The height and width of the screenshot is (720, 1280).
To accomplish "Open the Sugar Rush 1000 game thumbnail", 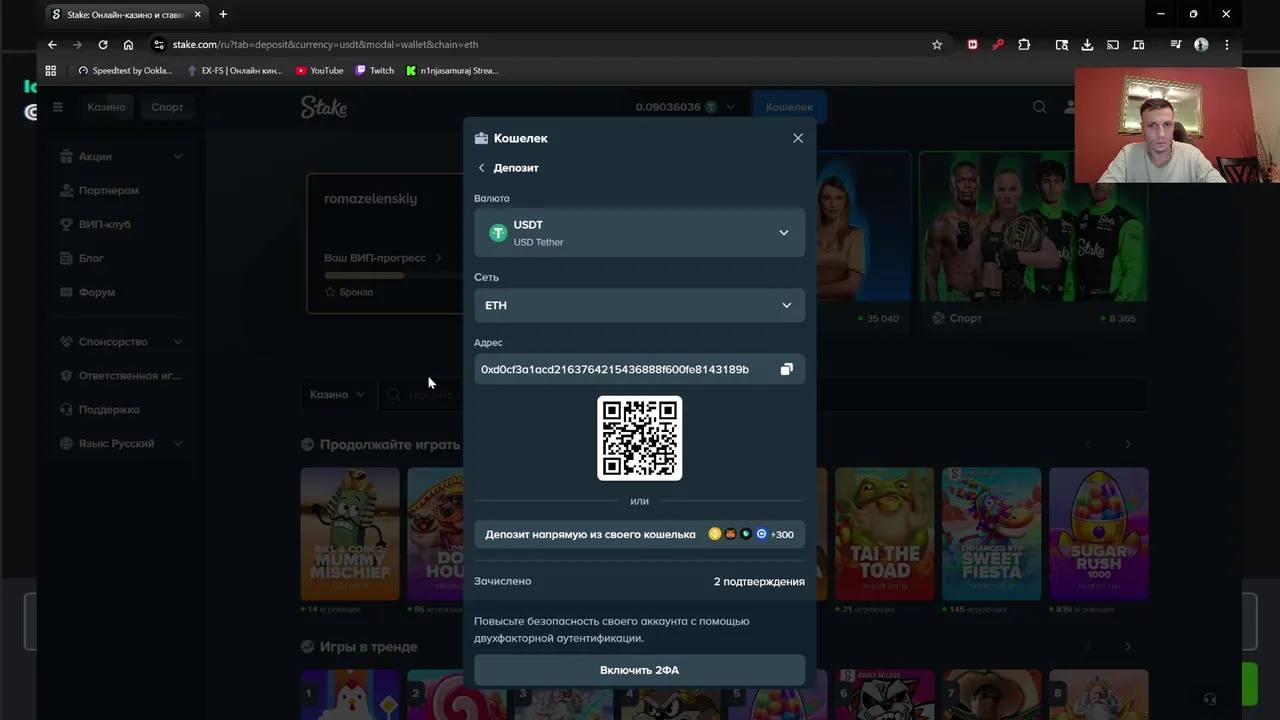I will [x=1099, y=534].
